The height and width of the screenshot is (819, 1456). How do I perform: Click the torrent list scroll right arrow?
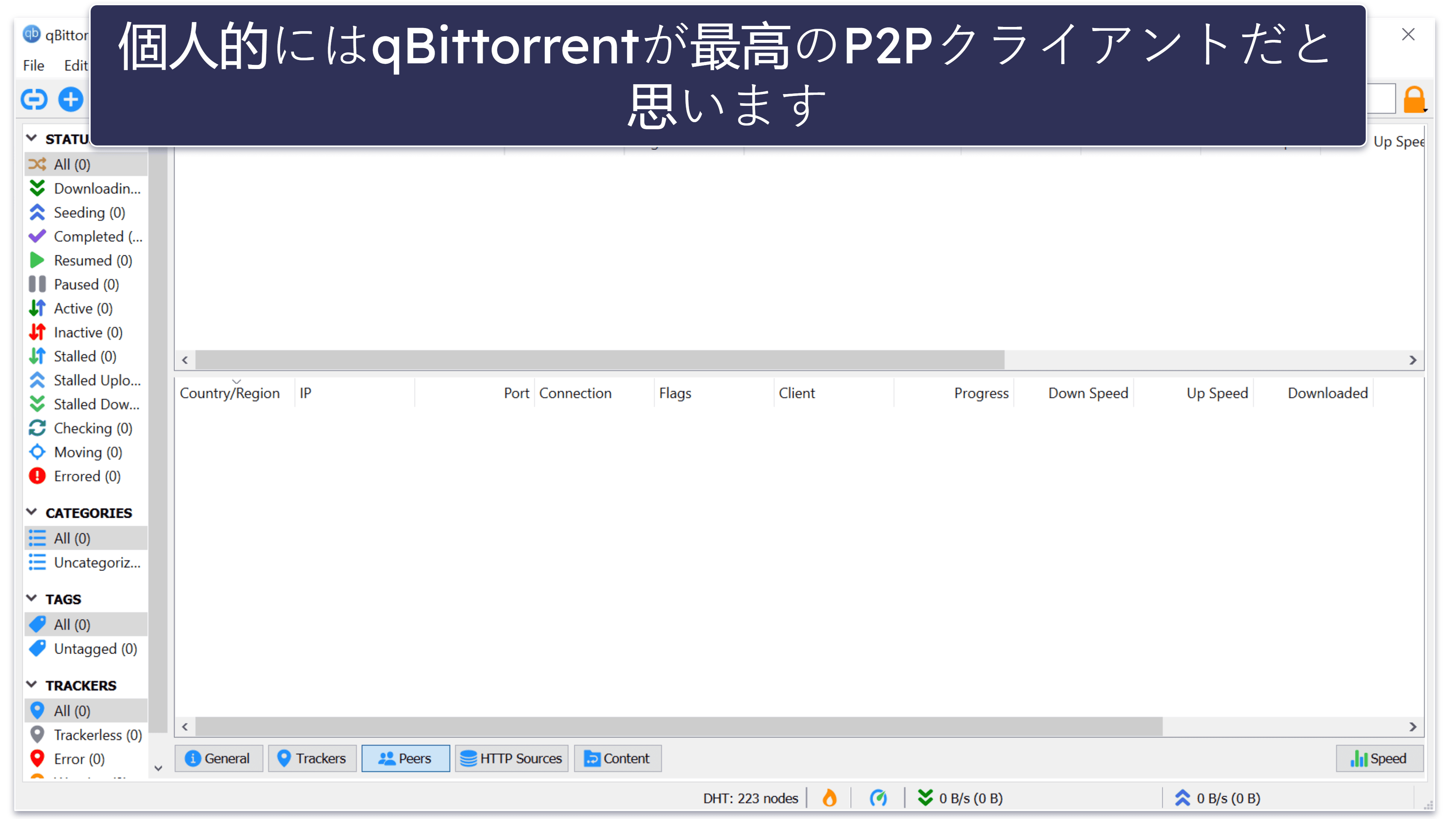pos(1412,360)
